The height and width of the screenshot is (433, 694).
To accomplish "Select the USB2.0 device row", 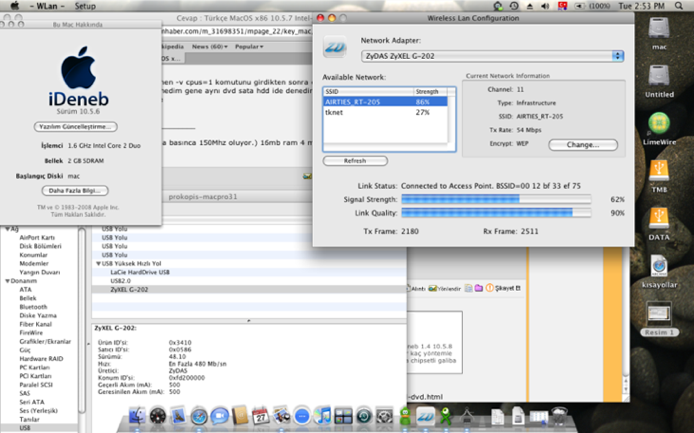I will coord(249,281).
